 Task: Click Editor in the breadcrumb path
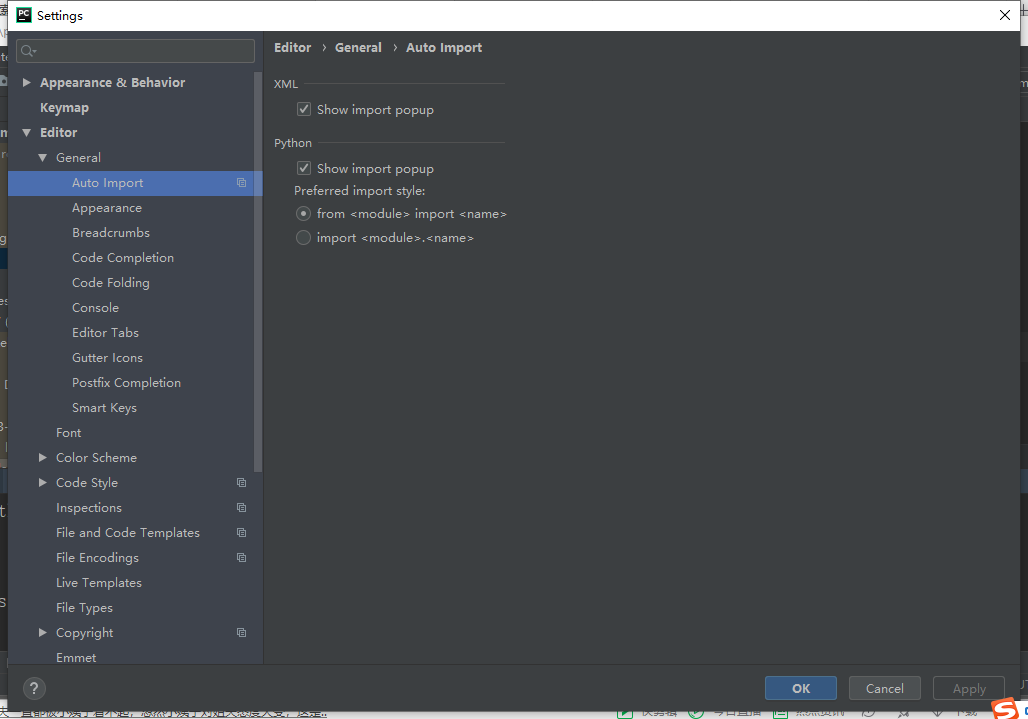click(292, 47)
